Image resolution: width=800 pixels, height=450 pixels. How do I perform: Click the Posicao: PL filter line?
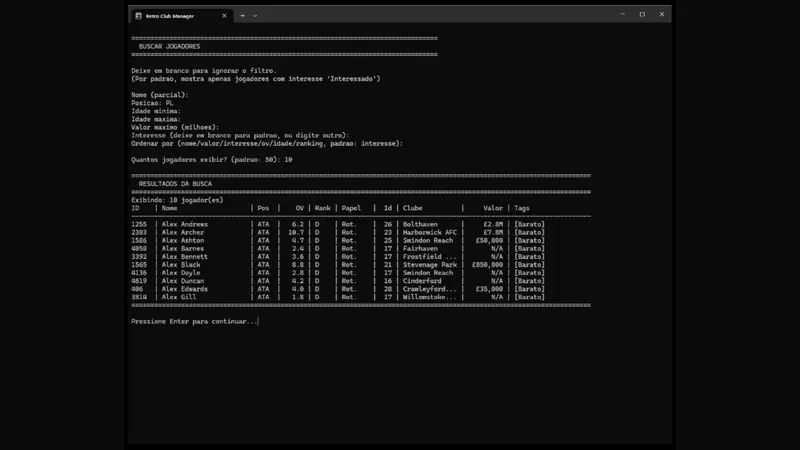click(152, 103)
